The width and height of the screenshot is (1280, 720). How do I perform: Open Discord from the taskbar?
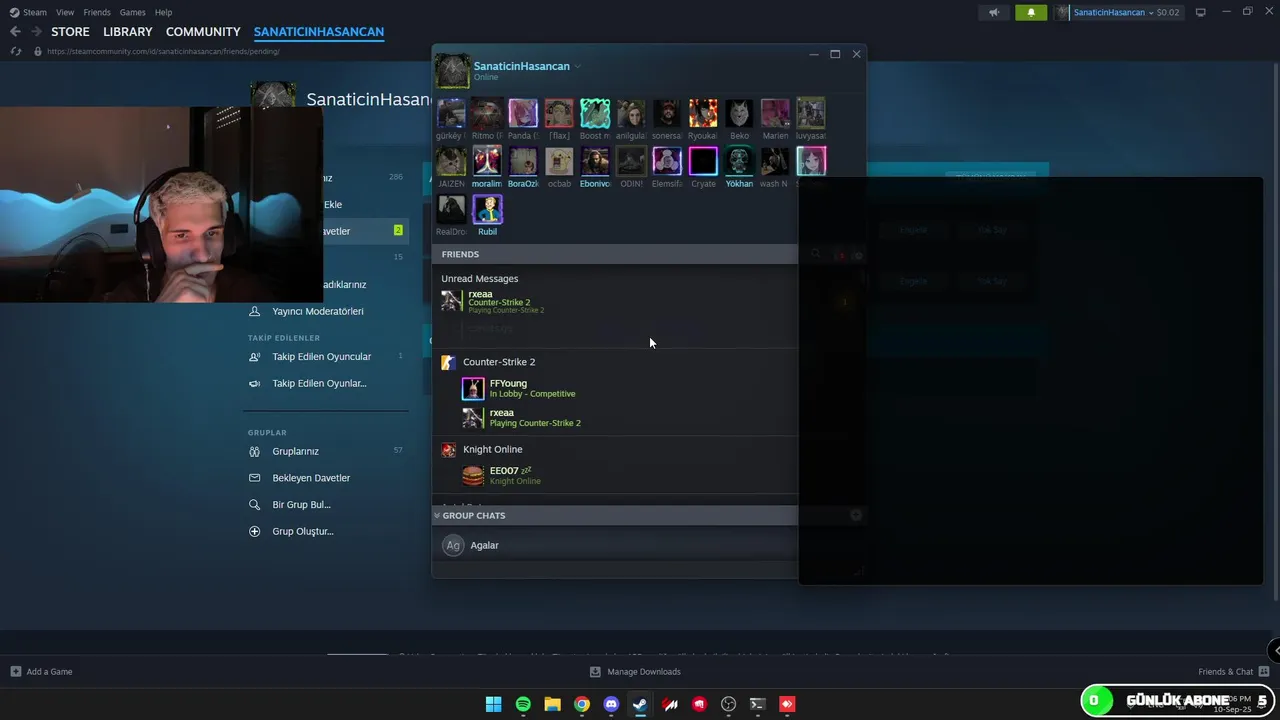pyautogui.click(x=611, y=704)
